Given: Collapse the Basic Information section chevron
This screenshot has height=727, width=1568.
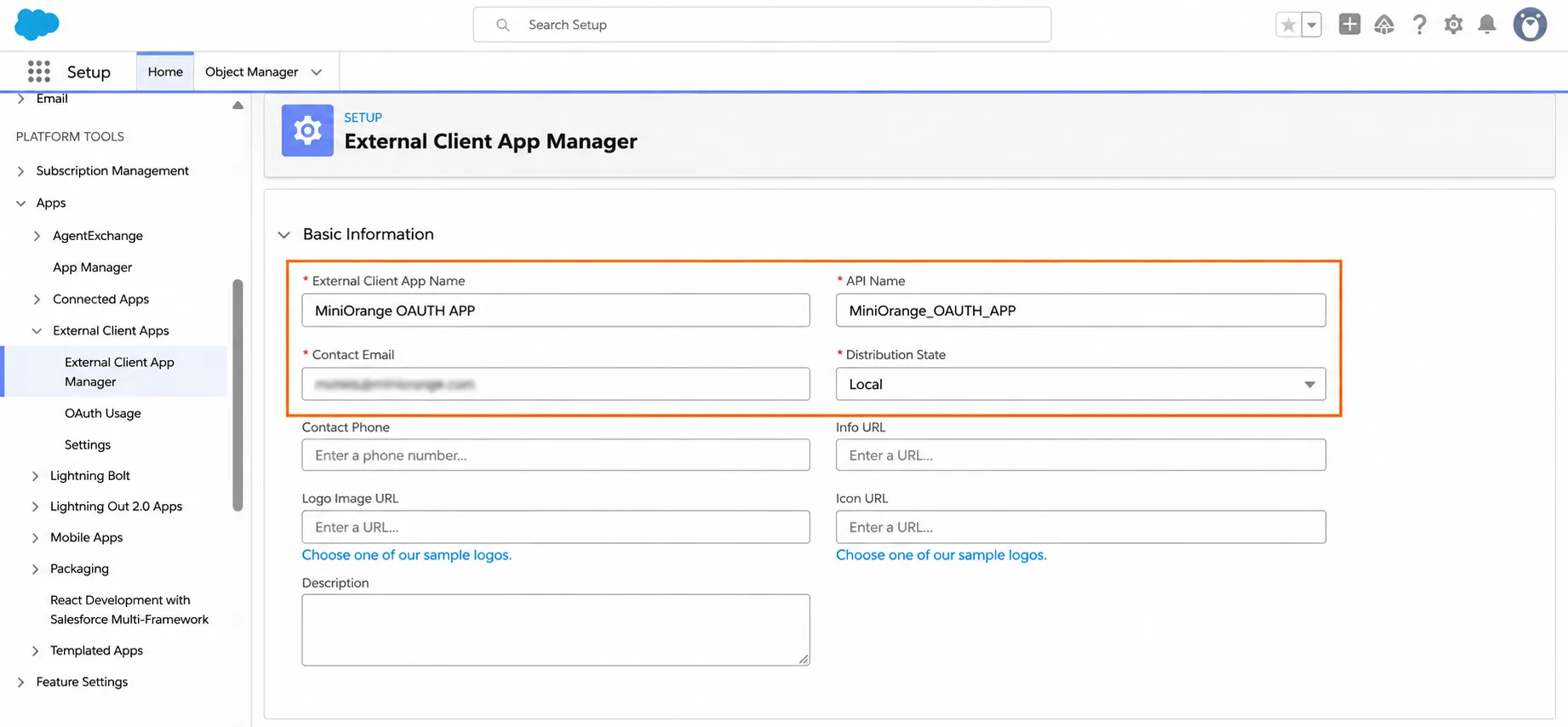Looking at the screenshot, I should click(x=284, y=235).
